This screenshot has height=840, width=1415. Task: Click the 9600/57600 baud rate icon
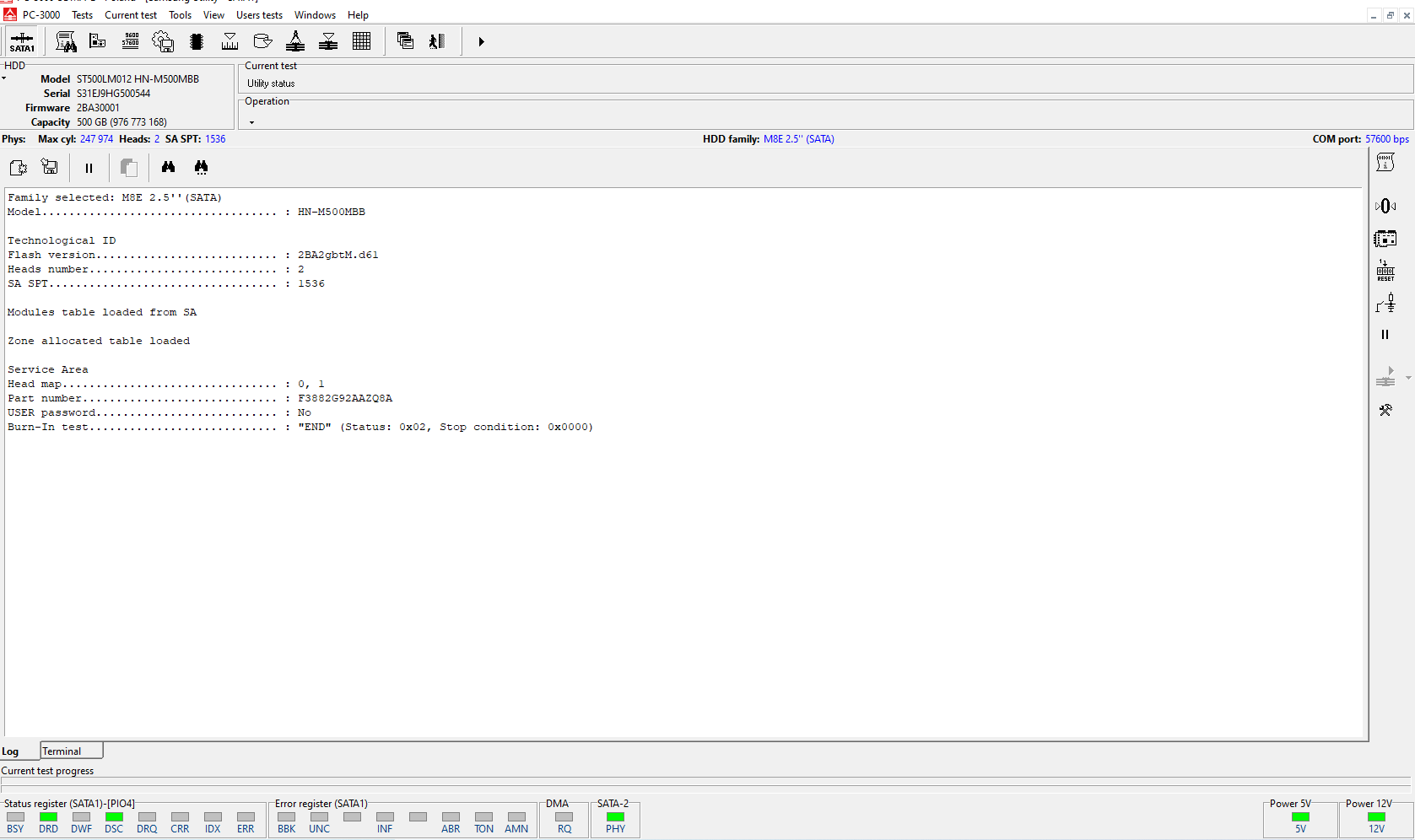(x=131, y=41)
